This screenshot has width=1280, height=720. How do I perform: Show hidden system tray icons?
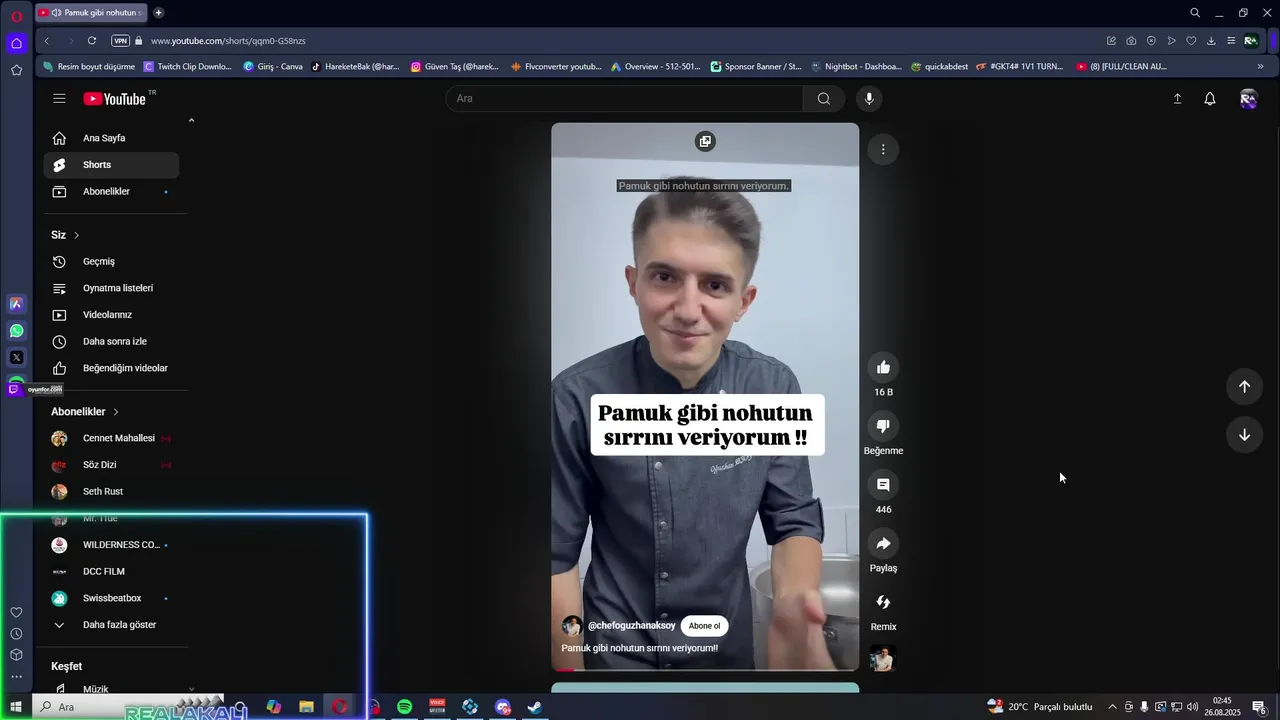point(1112,707)
